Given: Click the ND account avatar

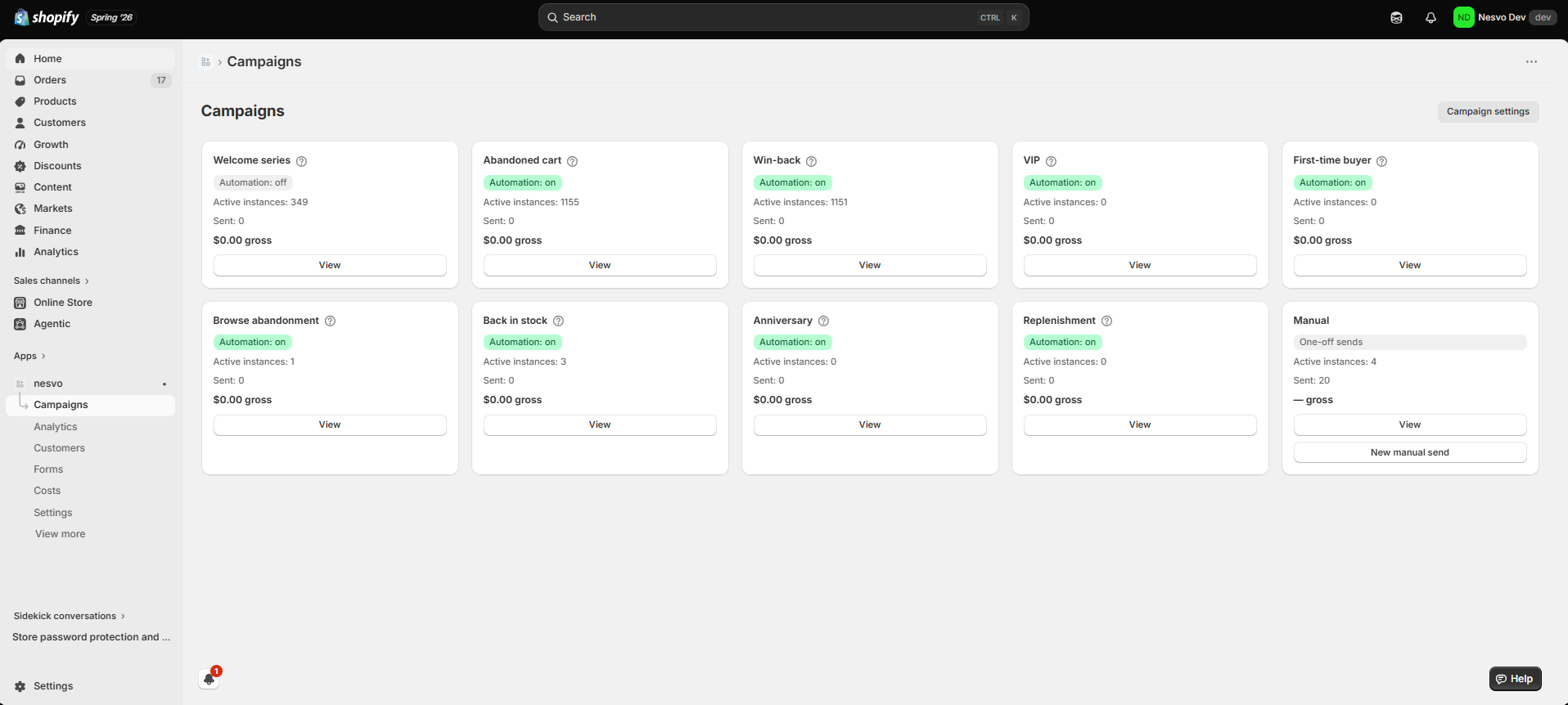Looking at the screenshot, I should click(x=1463, y=17).
